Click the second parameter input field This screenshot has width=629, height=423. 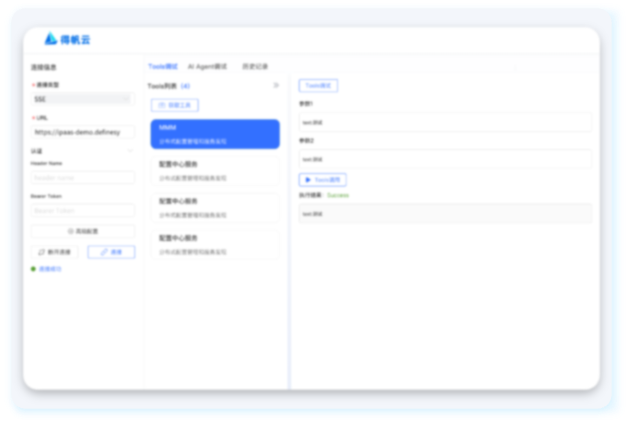(445, 159)
